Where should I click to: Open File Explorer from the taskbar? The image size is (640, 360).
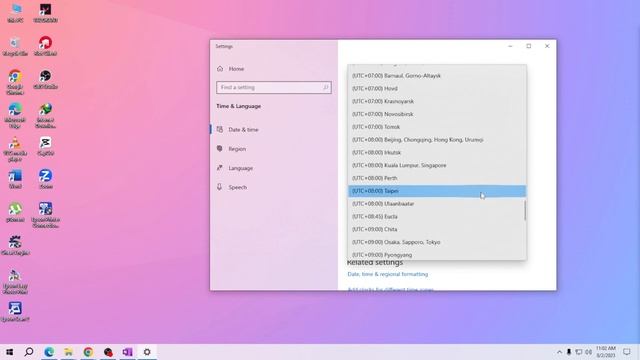click(x=69, y=352)
